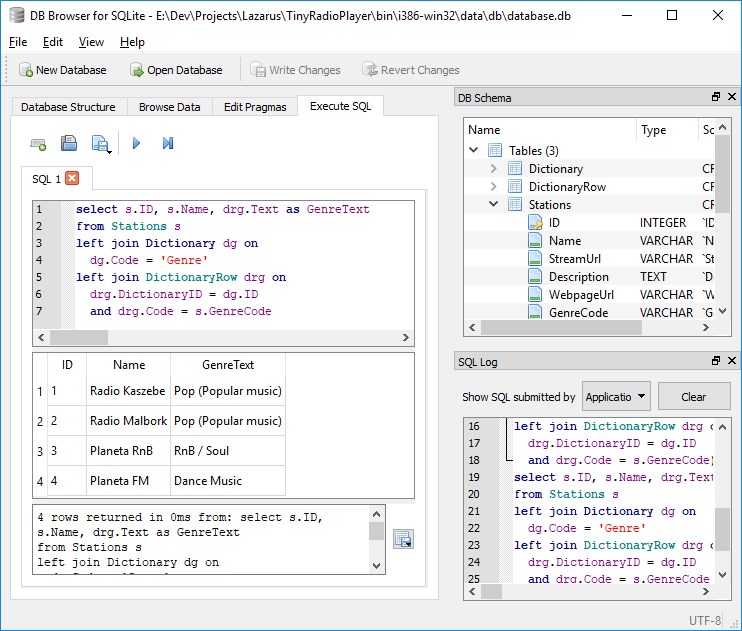Click the save results view icon
The height and width of the screenshot is (631, 742).
click(x=404, y=539)
